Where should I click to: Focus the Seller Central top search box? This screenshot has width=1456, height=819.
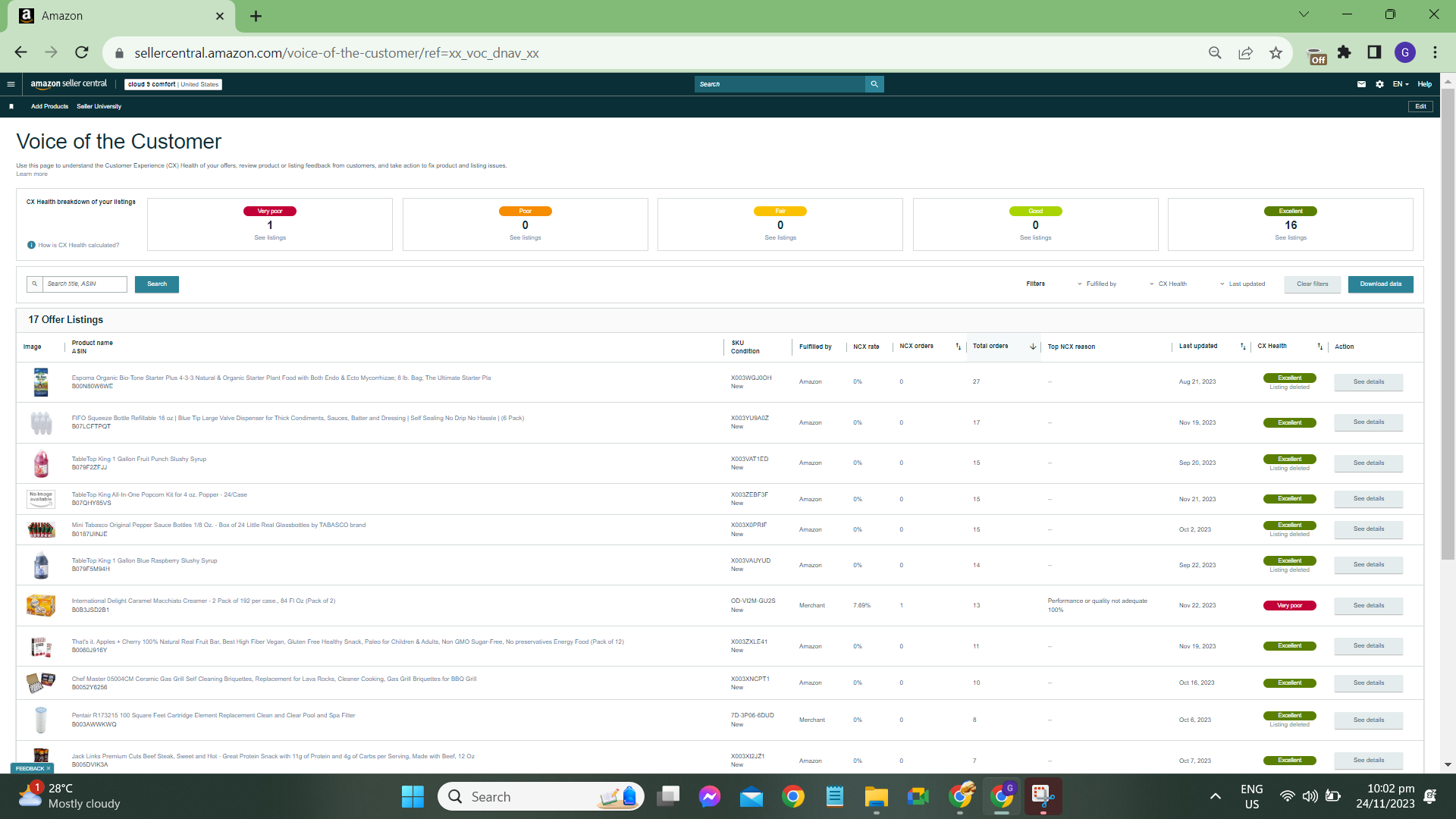point(780,84)
